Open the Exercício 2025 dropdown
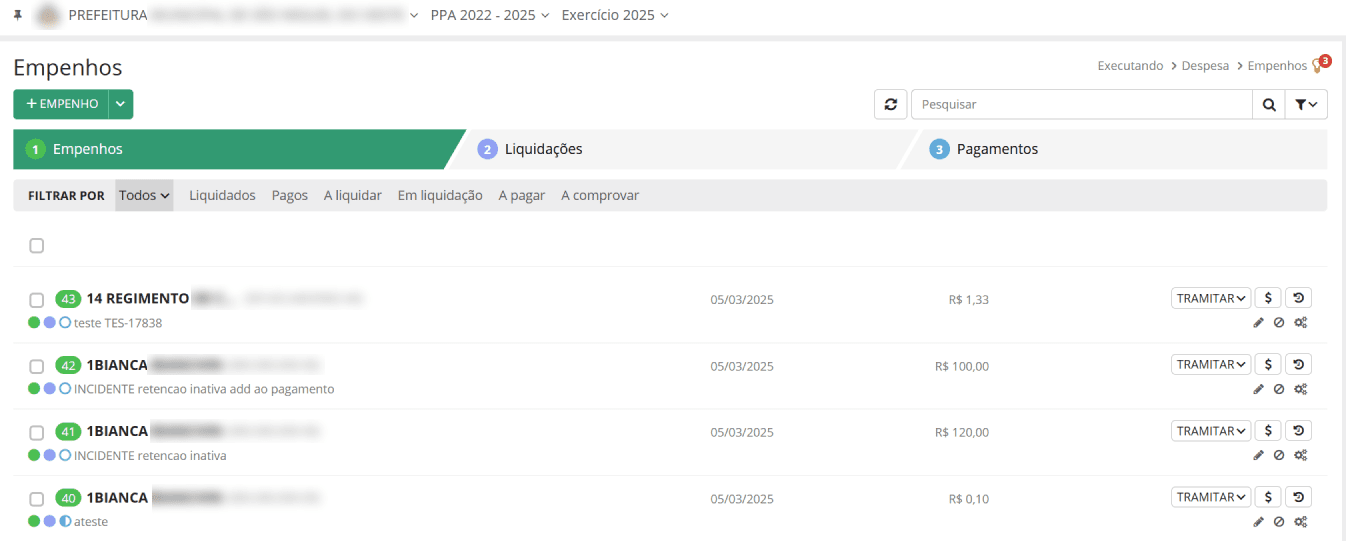The height and width of the screenshot is (541, 1346). click(615, 15)
